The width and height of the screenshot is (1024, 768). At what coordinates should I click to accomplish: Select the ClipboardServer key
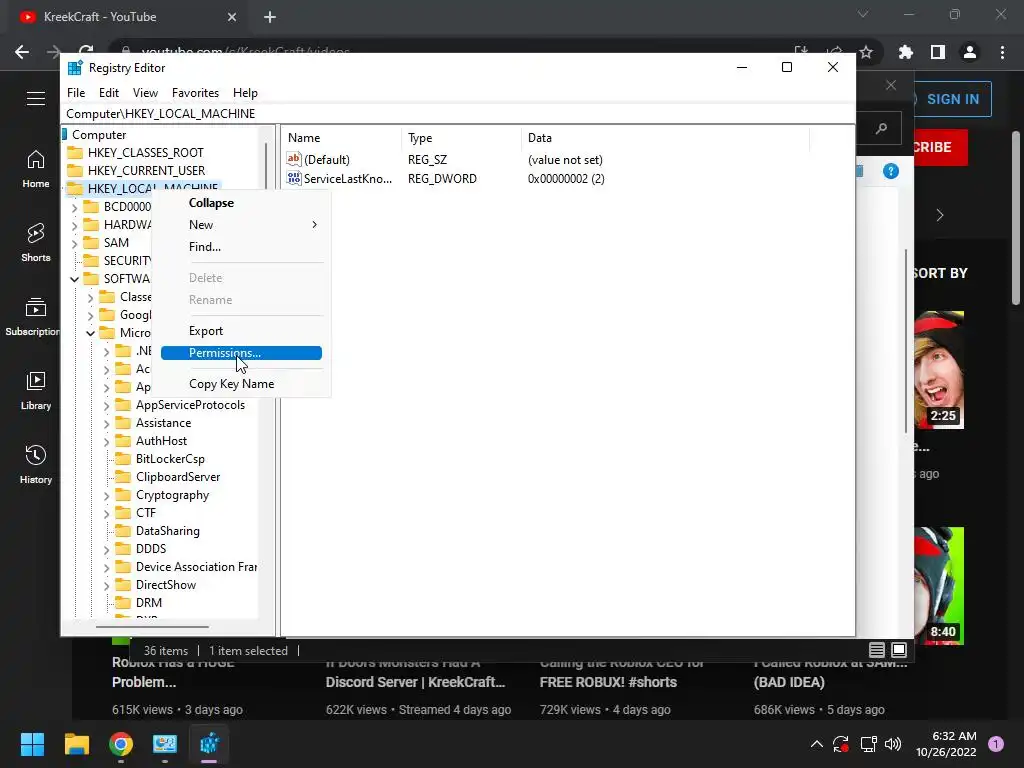(x=178, y=477)
